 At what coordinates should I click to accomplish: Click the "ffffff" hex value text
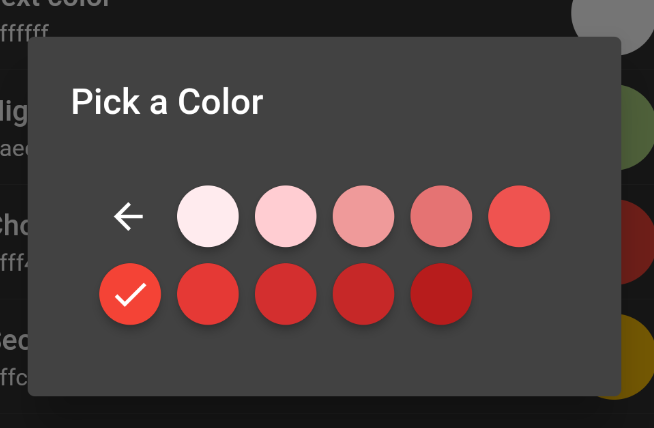[24, 32]
